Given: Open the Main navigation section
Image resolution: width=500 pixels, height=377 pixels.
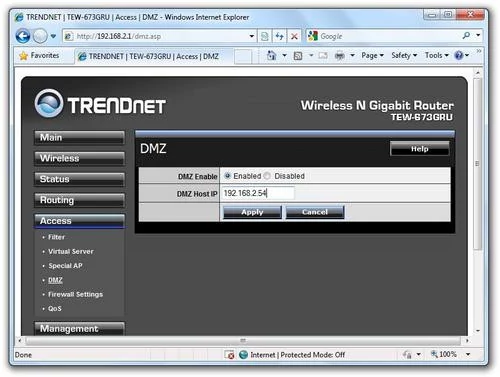Looking at the screenshot, I should point(79,138).
